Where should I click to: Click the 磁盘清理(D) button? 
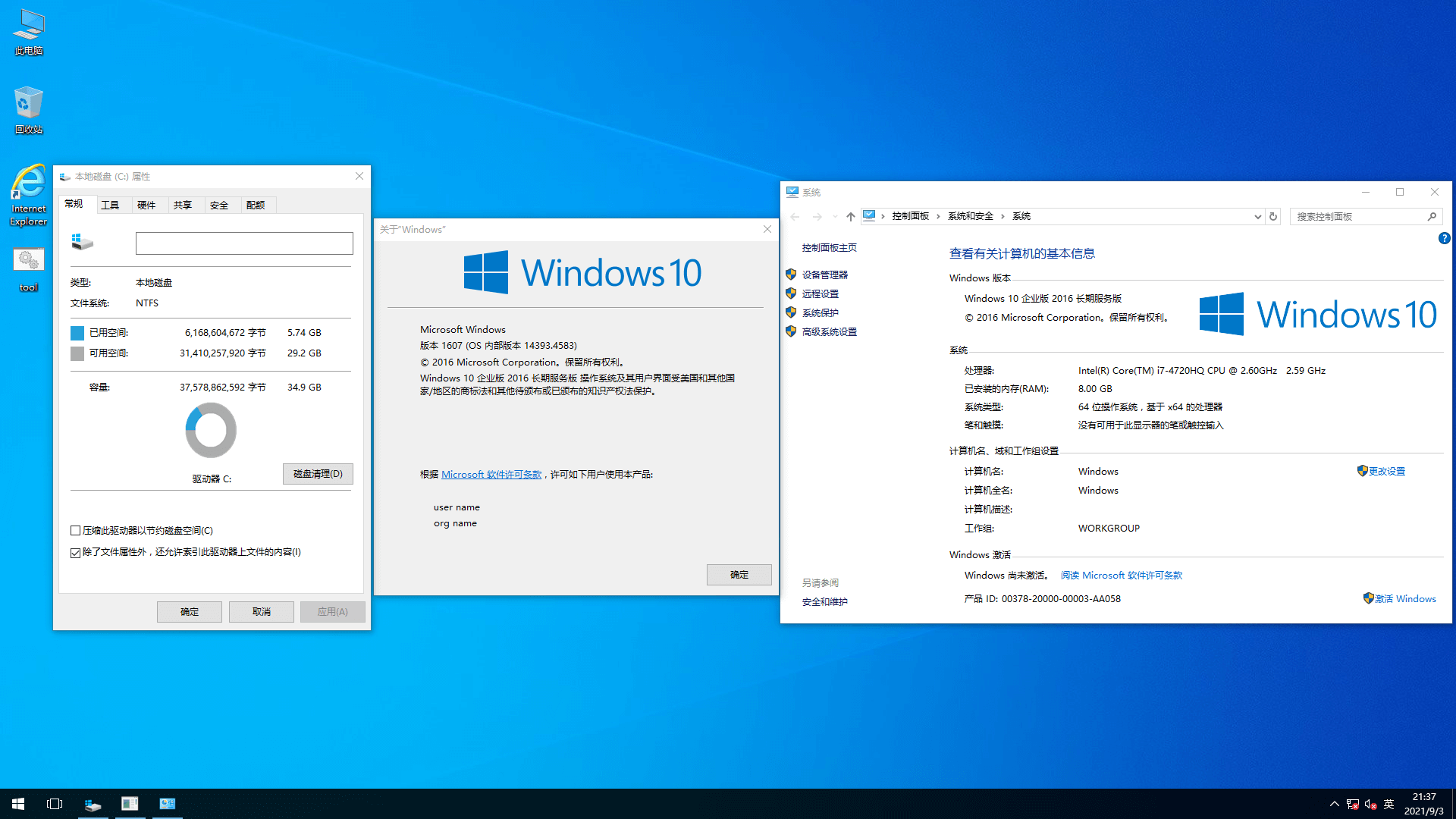[x=318, y=474]
